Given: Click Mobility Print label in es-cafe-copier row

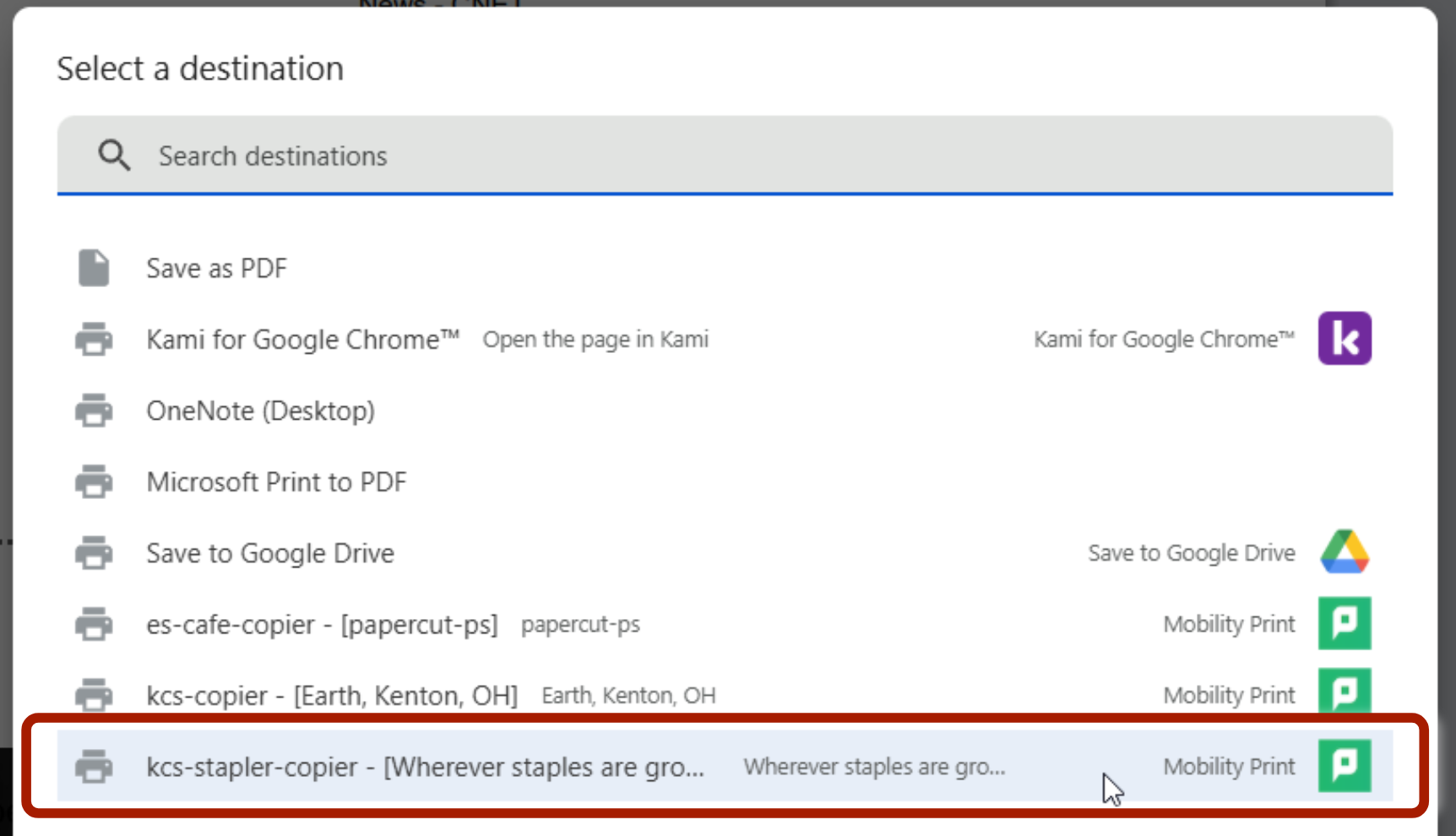Looking at the screenshot, I should (1229, 624).
